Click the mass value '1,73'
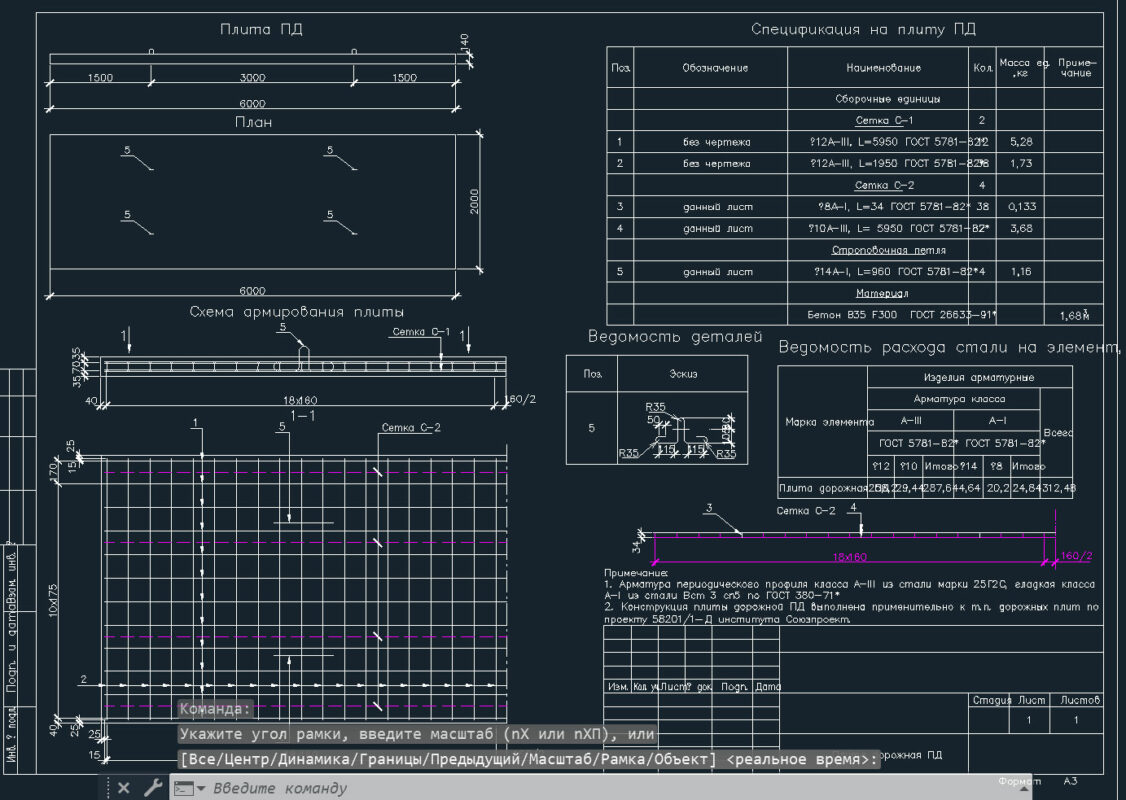 coord(1020,164)
